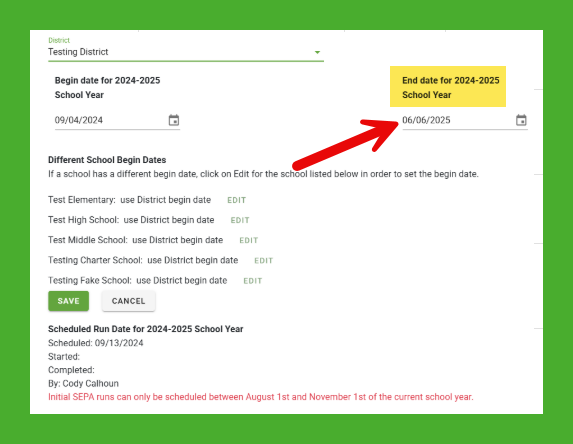This screenshot has width=573, height=444.
Task: Edit the Testing Charter School begin date
Action: [x=263, y=261]
